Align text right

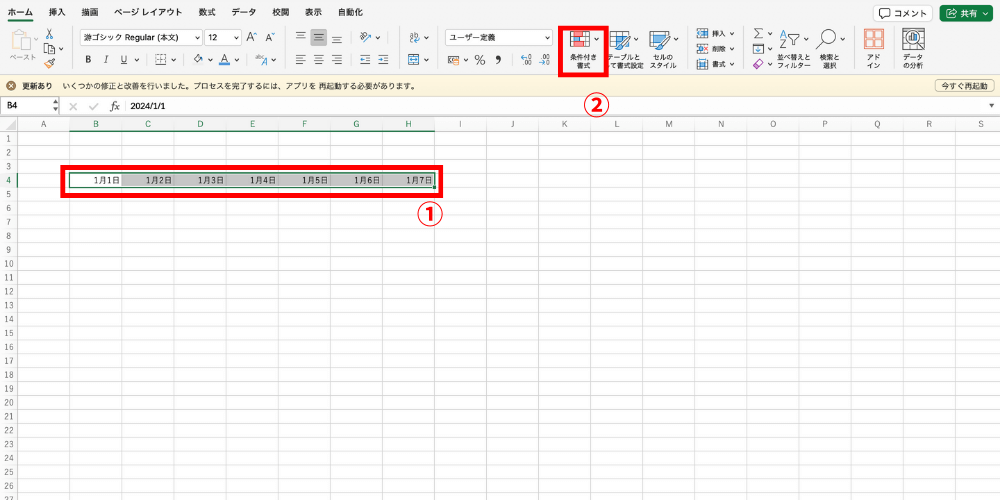pos(337,60)
